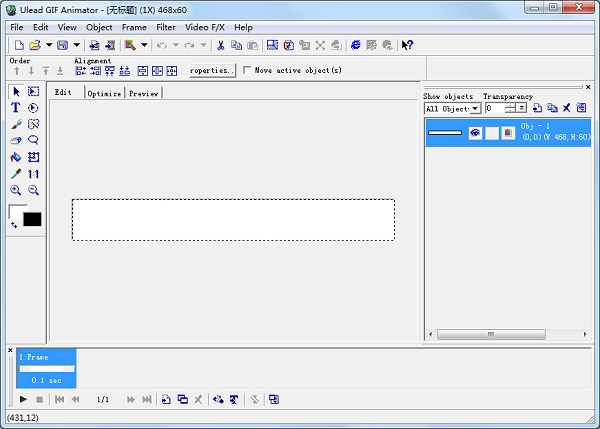Click the Transparency spinner arrows
The image size is (600, 429).
(x=510, y=108)
